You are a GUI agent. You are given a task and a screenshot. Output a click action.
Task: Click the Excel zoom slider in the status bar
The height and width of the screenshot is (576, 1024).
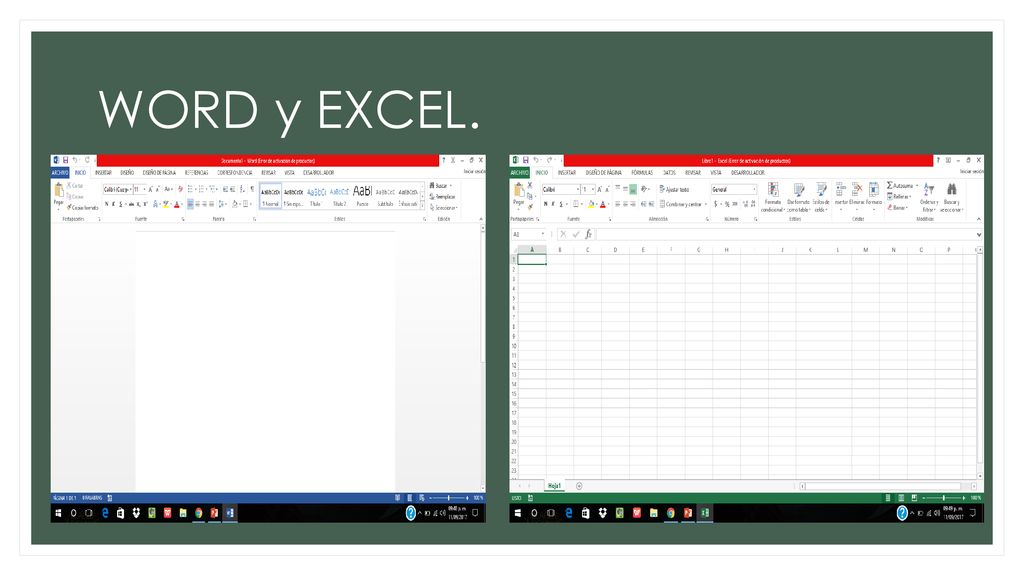944,498
